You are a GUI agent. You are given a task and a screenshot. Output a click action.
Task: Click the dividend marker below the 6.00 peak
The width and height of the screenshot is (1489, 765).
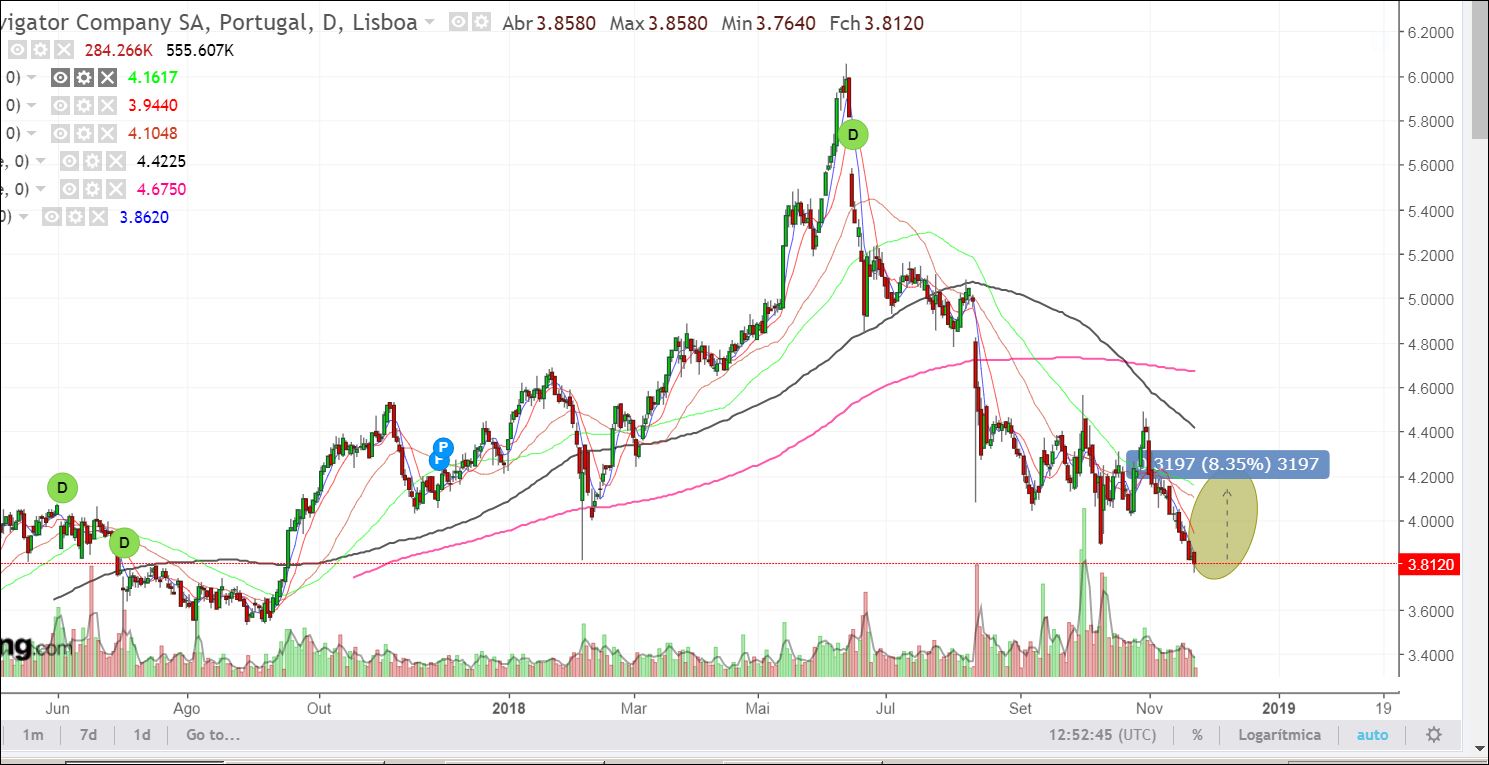pos(853,134)
